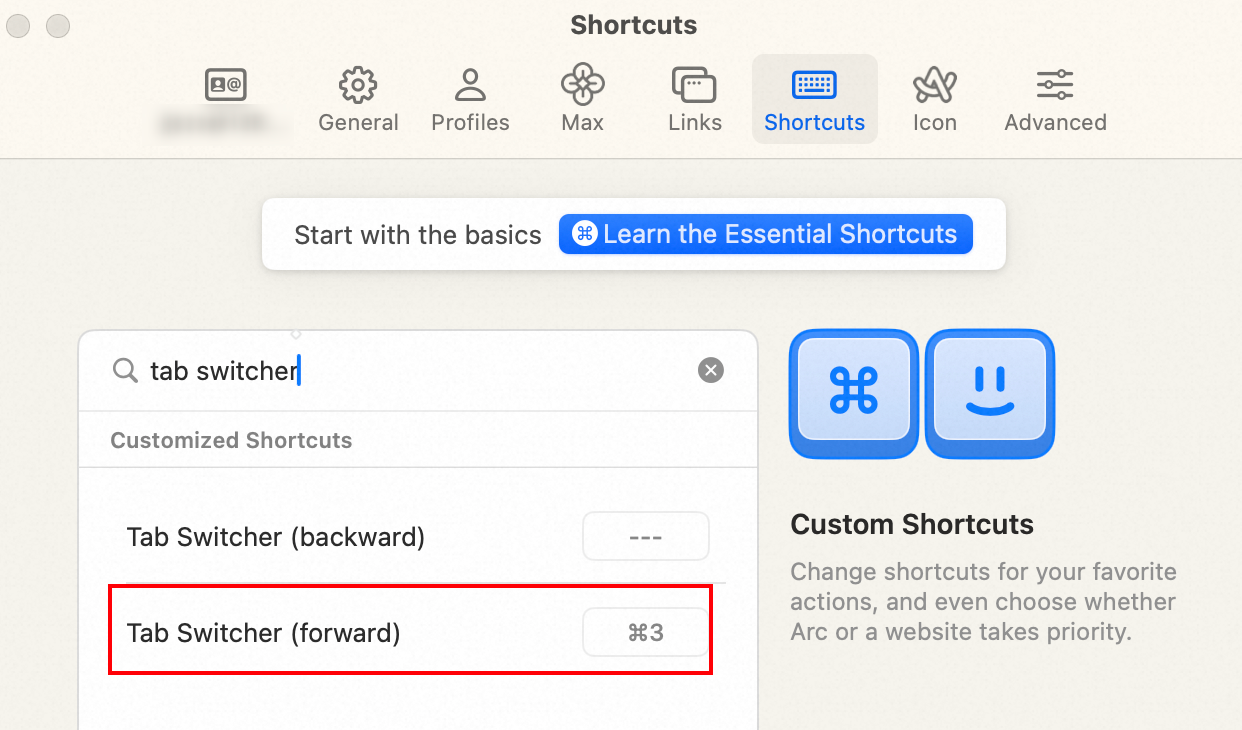Viewport: 1242px width, 730px height.
Task: Open the Icon settings tab
Action: pos(934,99)
